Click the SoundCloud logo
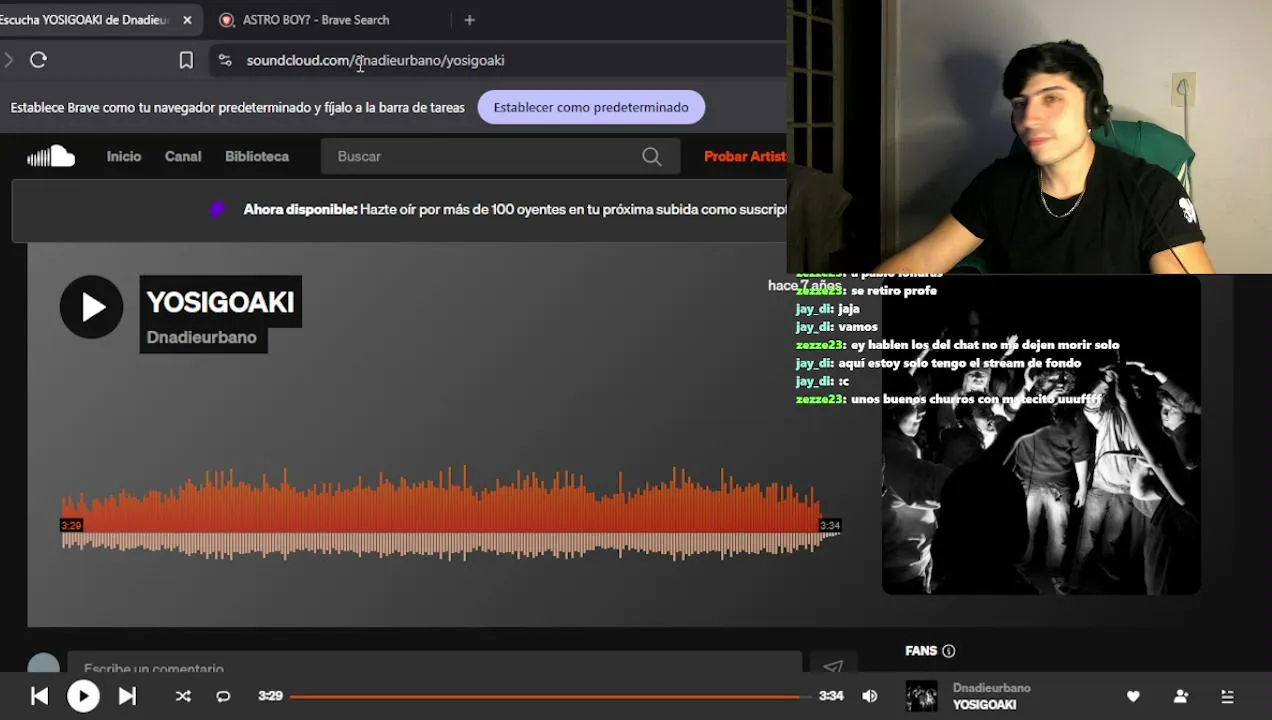Viewport: 1272px width, 720px height. (x=51, y=156)
